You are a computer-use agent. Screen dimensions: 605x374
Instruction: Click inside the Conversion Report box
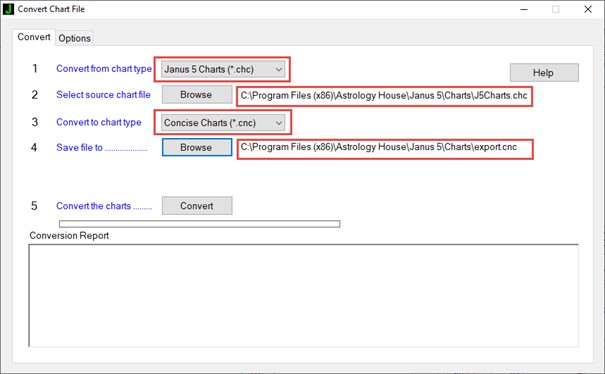pyautogui.click(x=303, y=295)
